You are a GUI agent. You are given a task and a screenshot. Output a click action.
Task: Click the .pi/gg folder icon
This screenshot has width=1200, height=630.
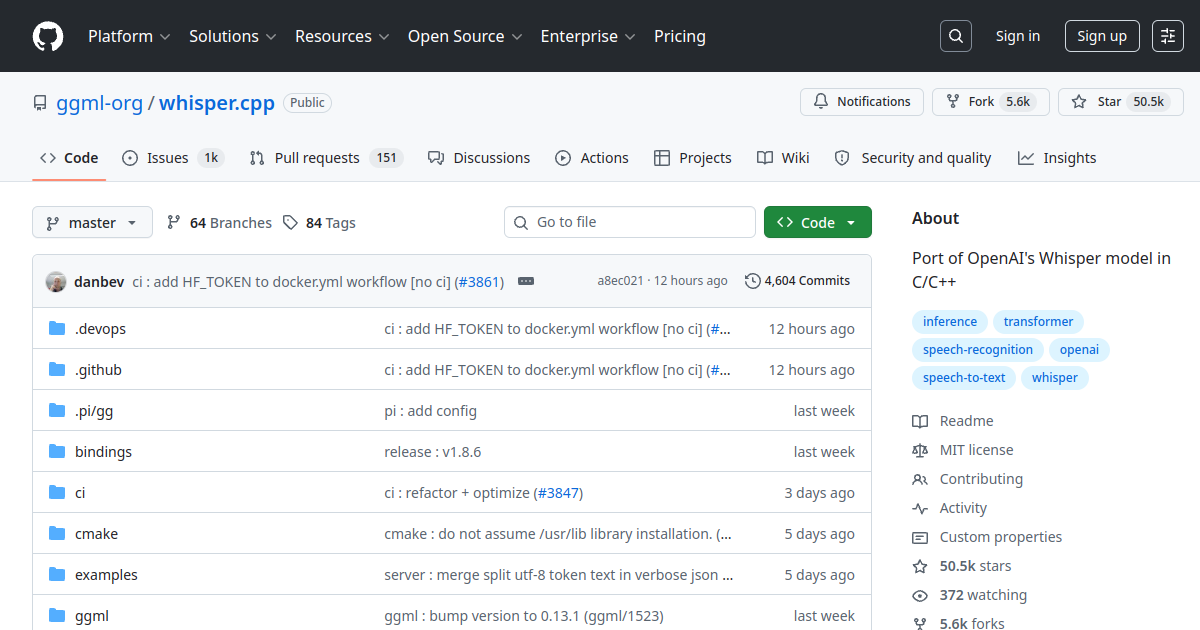click(x=57, y=411)
